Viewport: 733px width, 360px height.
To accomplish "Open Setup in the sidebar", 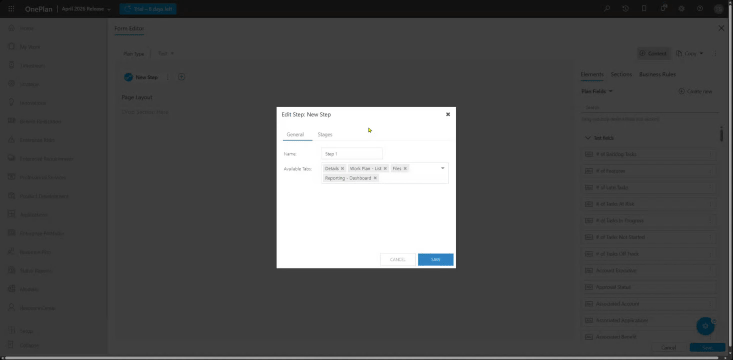I will coord(22,331).
